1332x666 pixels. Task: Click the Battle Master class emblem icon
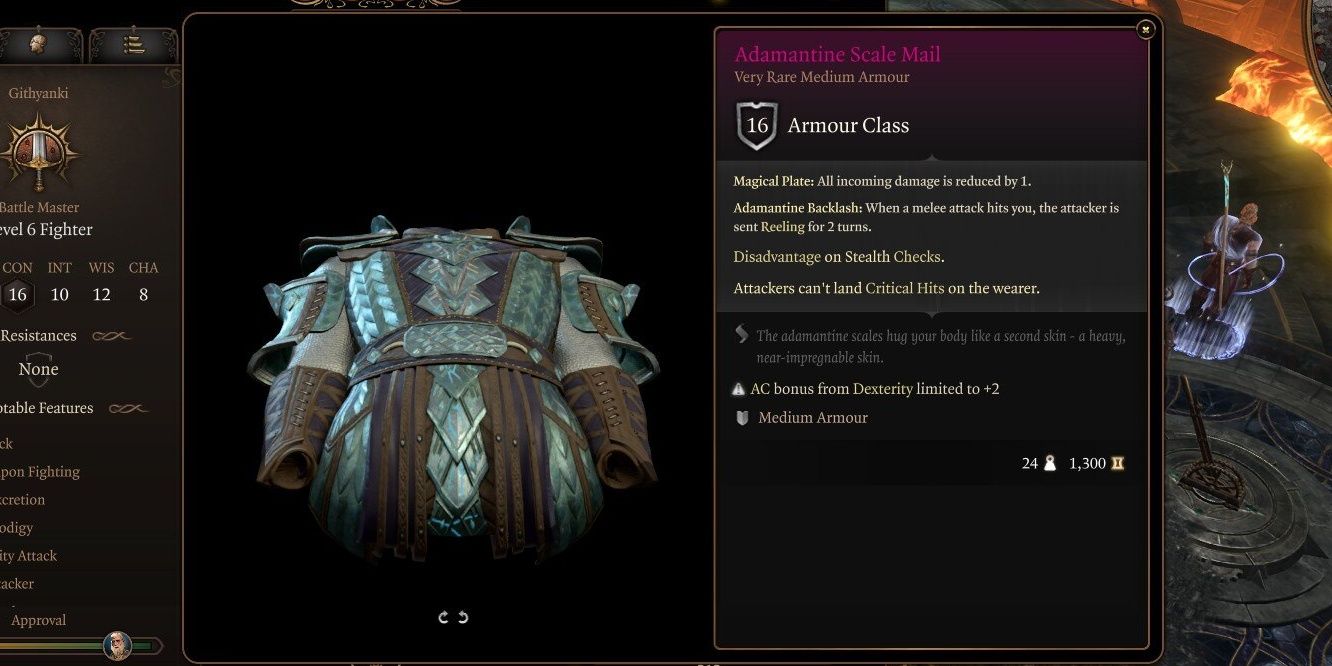[x=39, y=152]
